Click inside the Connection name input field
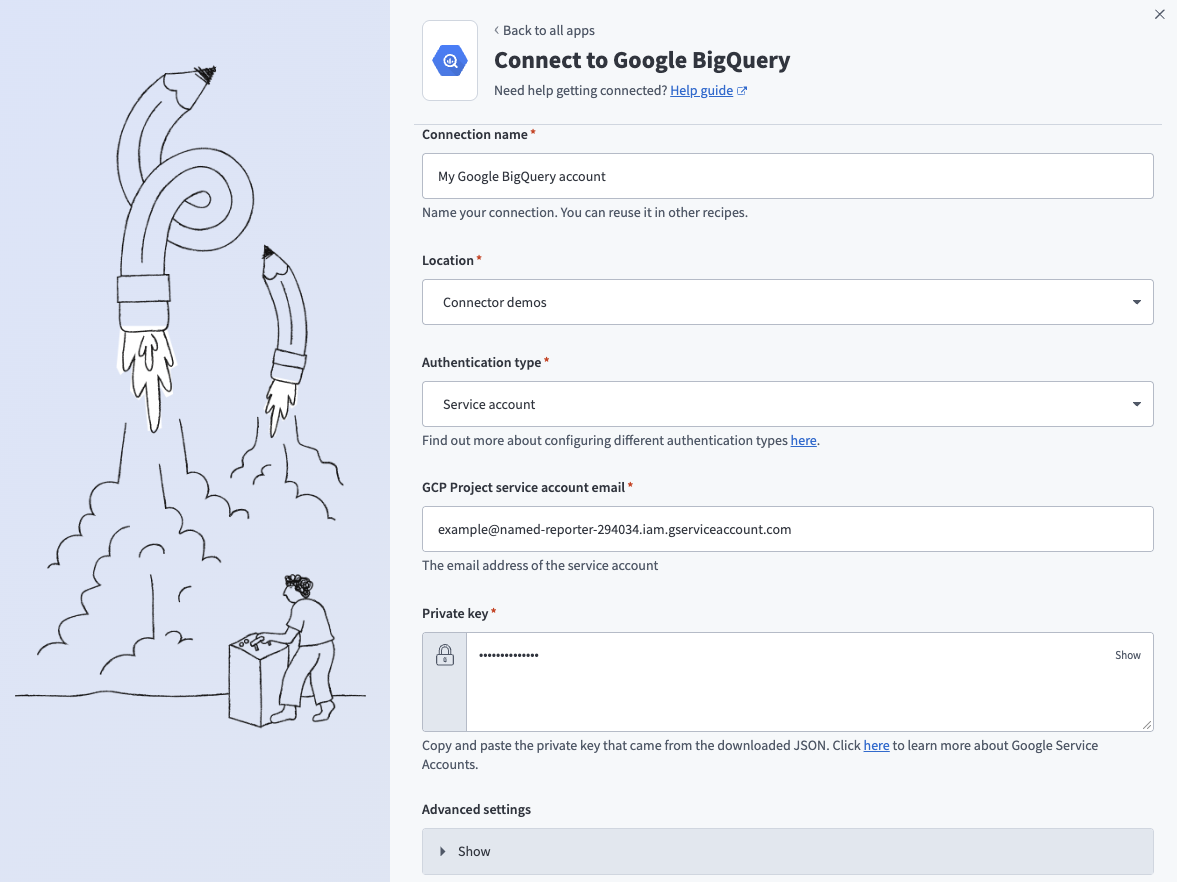 pyautogui.click(x=787, y=175)
